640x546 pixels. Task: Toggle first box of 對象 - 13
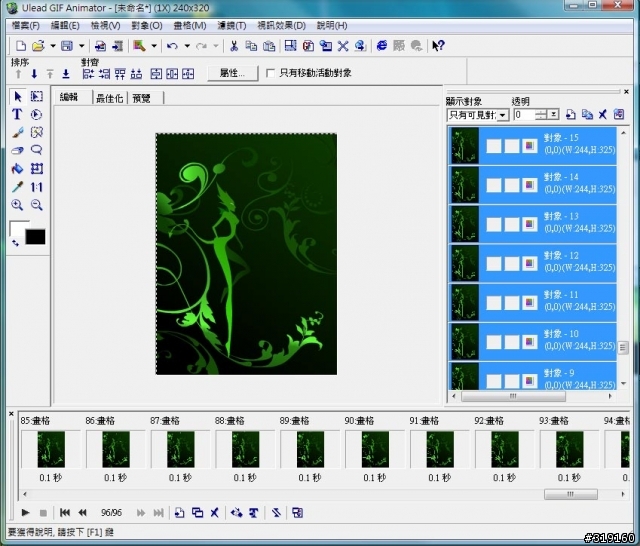pyautogui.click(x=494, y=224)
